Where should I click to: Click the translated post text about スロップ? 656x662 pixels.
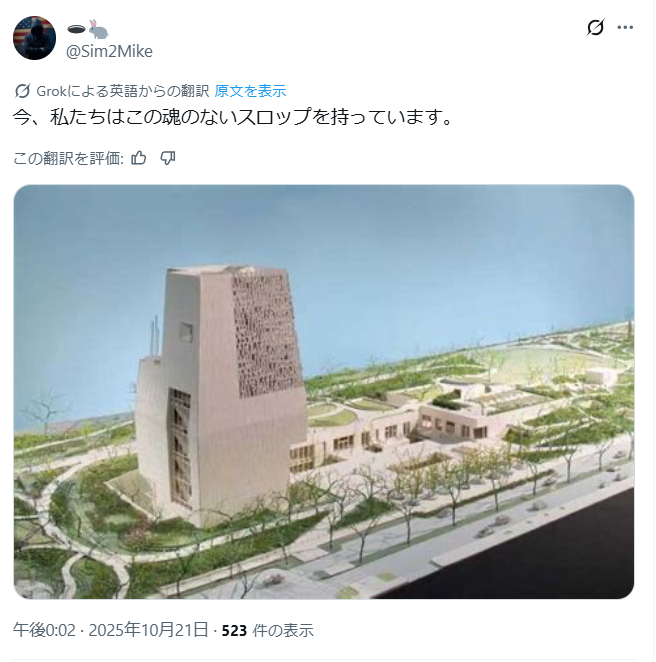(x=233, y=117)
